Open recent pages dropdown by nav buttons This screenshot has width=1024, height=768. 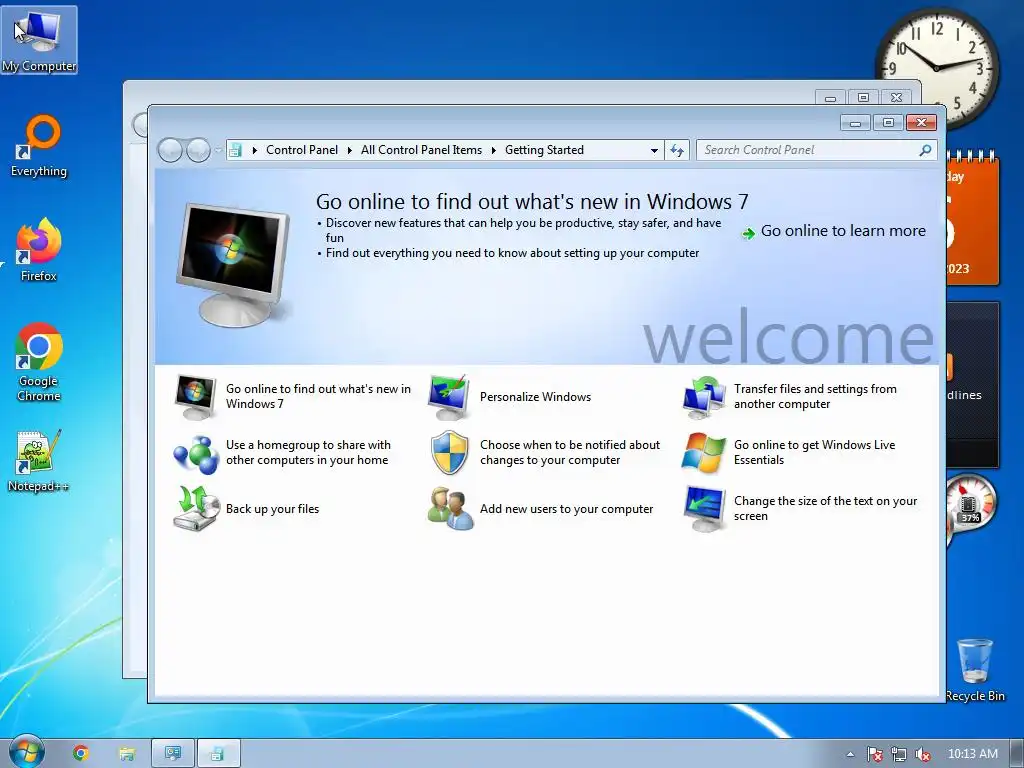coord(218,150)
